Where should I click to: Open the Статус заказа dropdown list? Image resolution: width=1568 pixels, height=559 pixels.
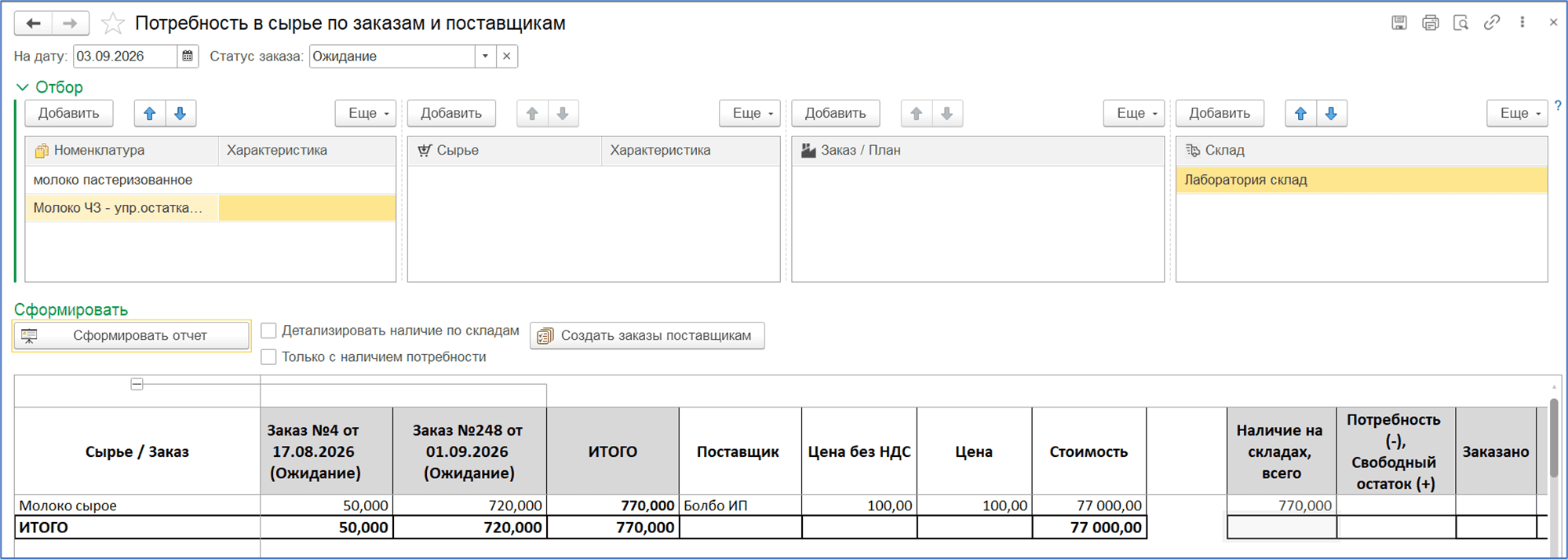[x=485, y=56]
